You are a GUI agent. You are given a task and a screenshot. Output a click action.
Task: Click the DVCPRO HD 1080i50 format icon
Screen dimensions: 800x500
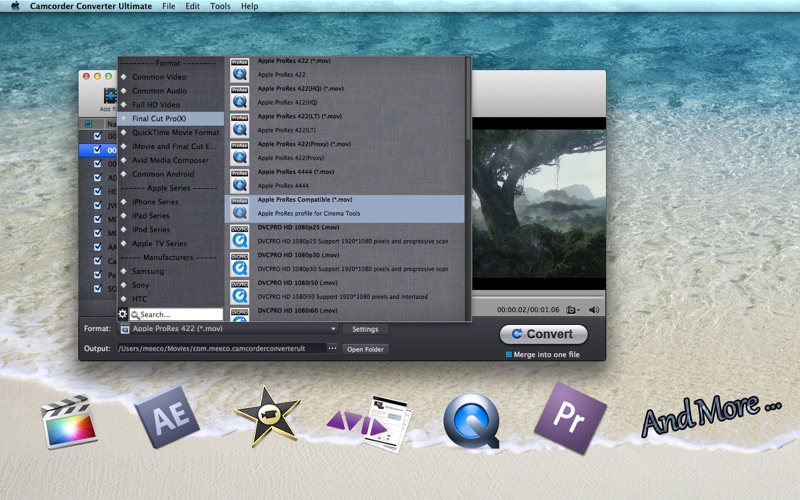click(239, 291)
